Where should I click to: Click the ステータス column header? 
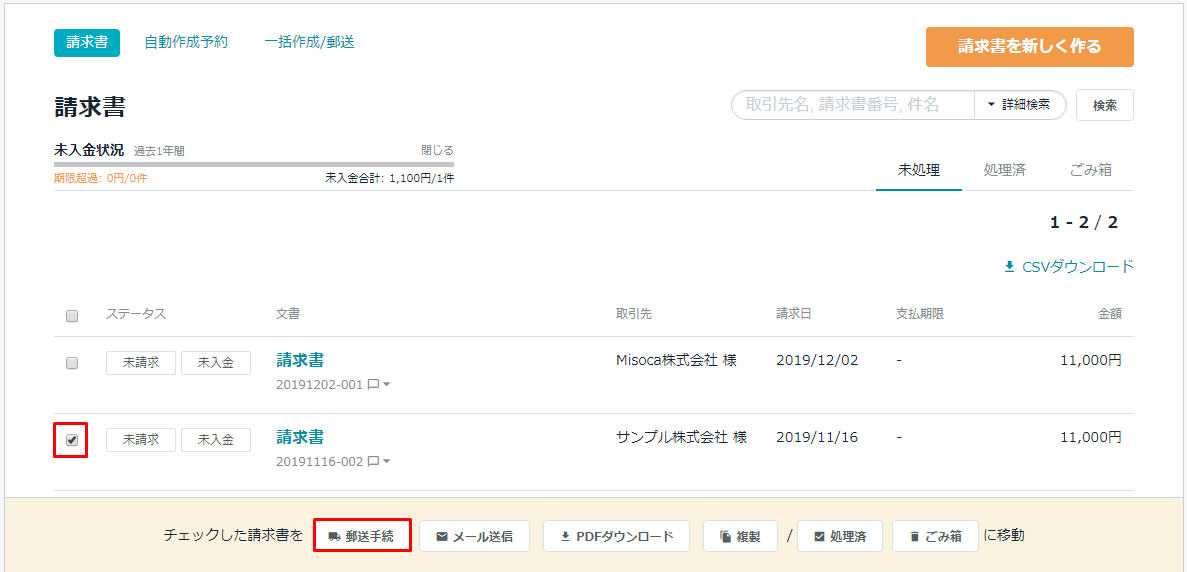pyautogui.click(x=136, y=315)
